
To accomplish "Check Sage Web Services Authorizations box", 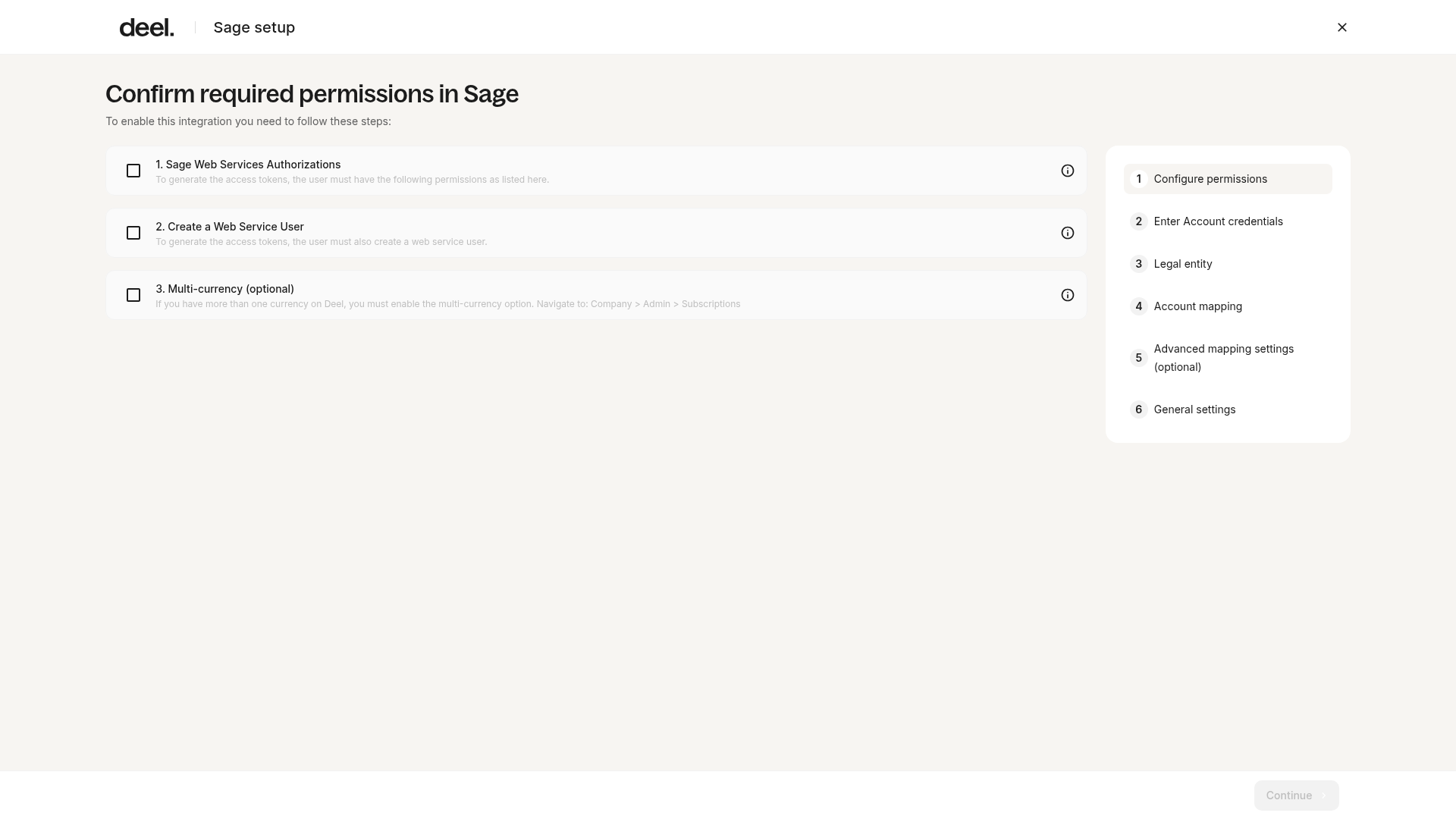I will point(133,171).
